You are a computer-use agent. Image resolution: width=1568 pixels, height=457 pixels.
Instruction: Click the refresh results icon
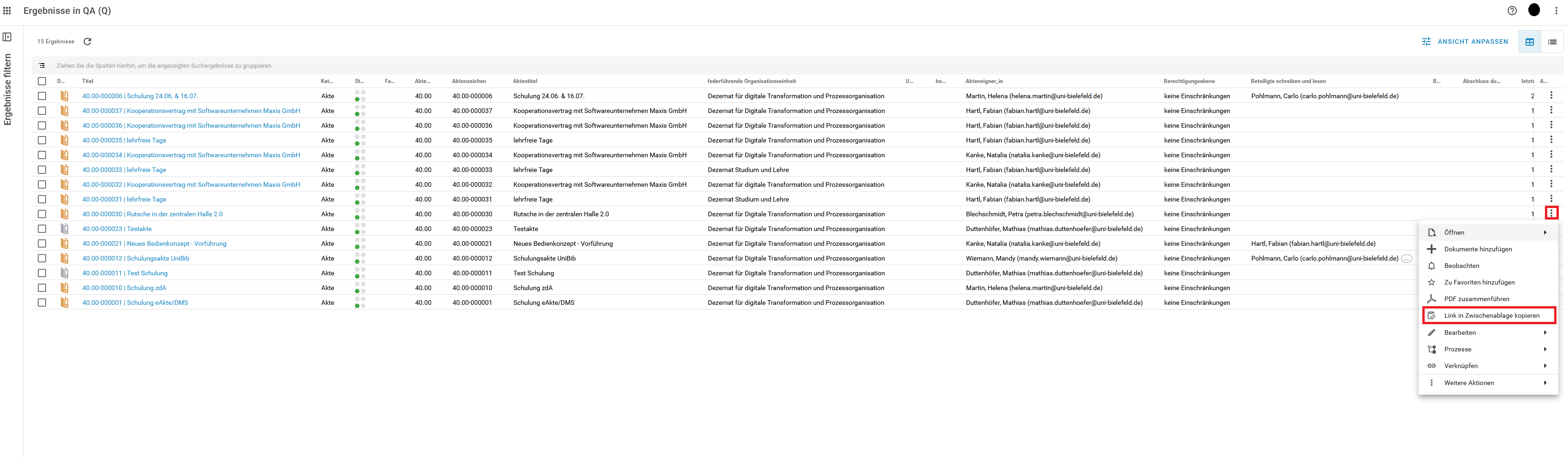(87, 42)
